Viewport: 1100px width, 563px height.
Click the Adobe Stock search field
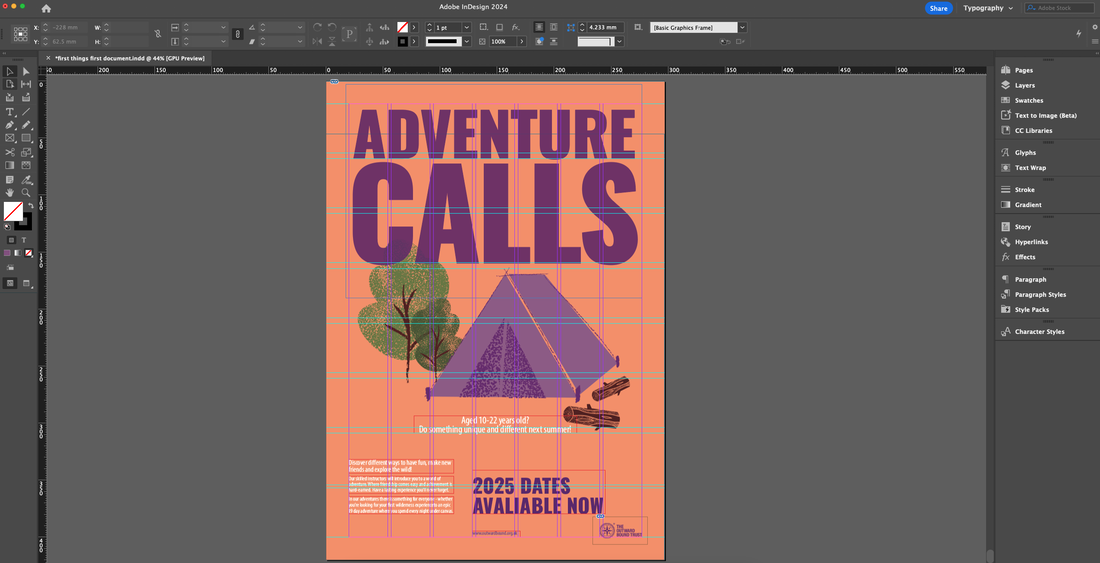(x=1059, y=8)
